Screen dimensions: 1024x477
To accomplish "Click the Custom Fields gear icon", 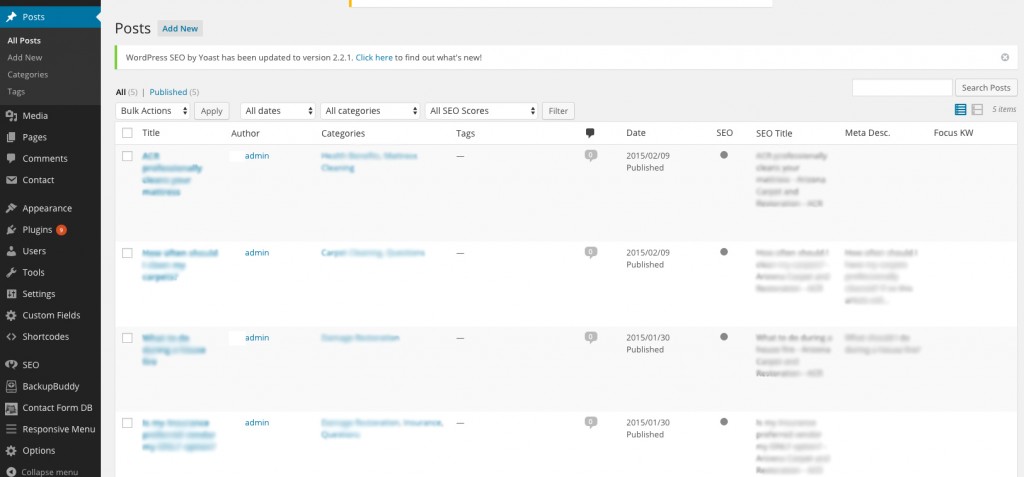I will [x=11, y=316].
